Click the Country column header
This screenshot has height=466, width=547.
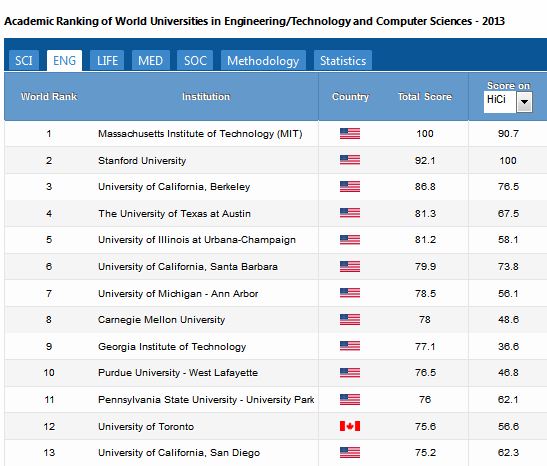pyautogui.click(x=350, y=97)
